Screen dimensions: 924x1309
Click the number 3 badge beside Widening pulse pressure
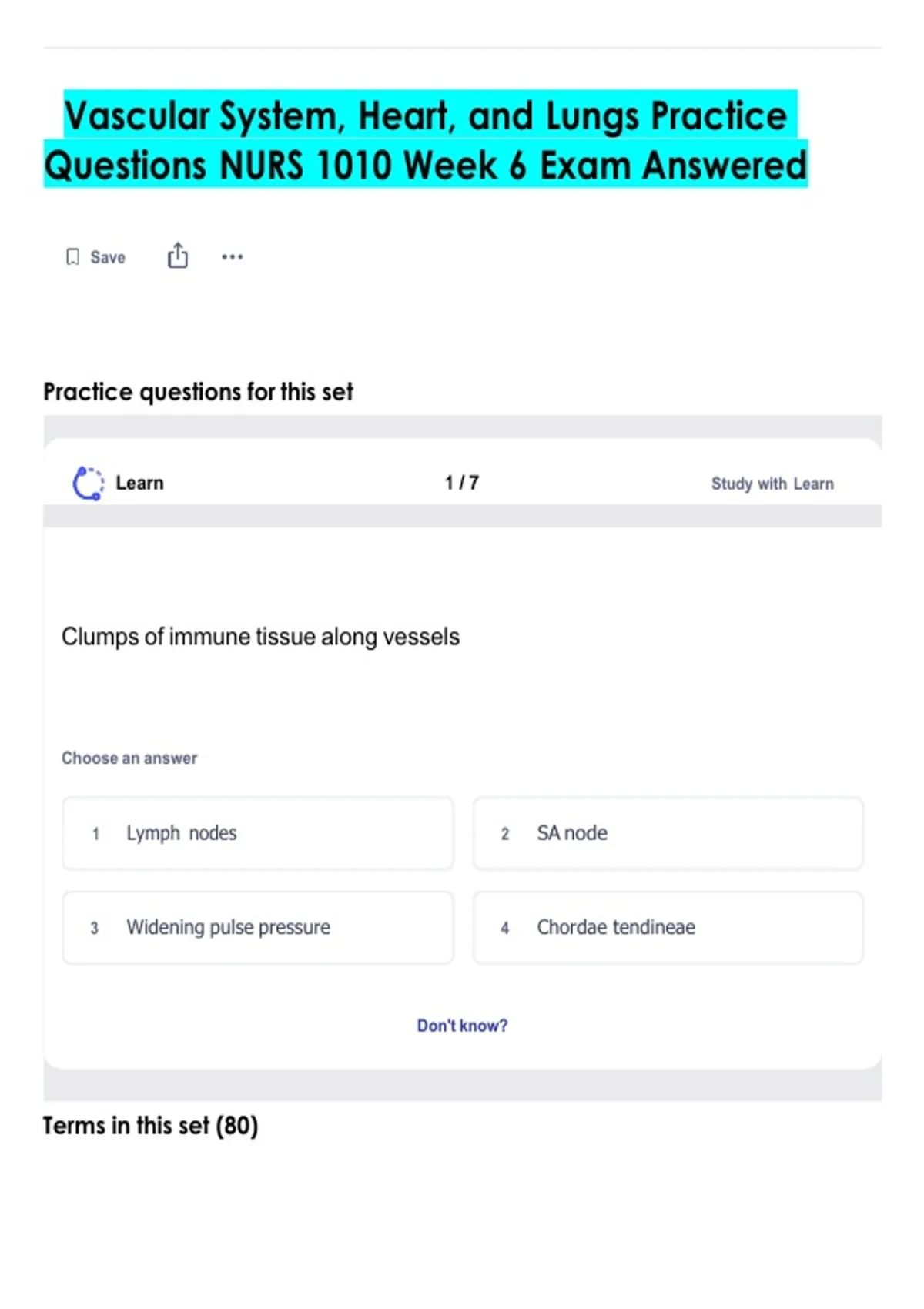(x=95, y=928)
